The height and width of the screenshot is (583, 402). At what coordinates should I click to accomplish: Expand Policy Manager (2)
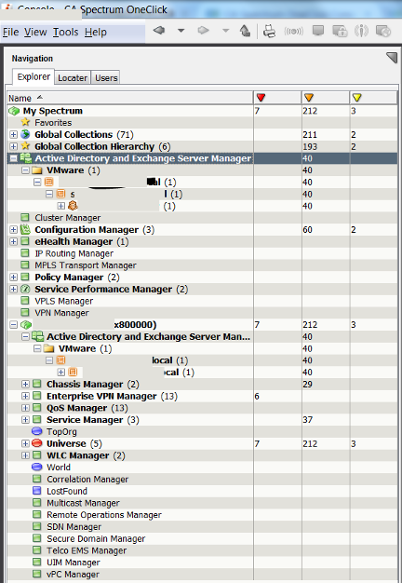pos(14,277)
